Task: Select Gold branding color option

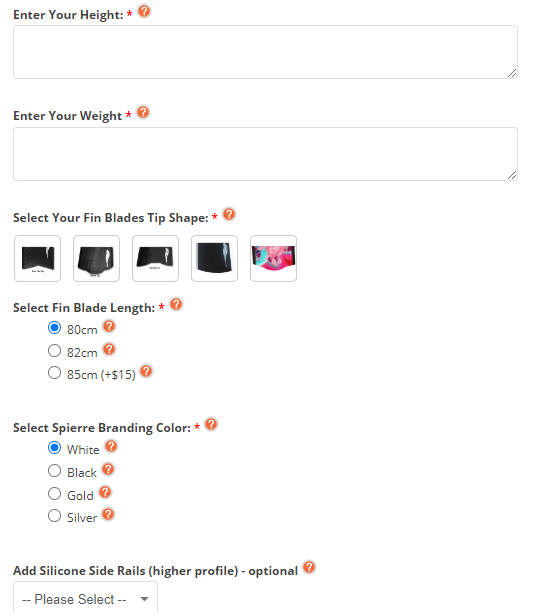Action: [x=54, y=494]
